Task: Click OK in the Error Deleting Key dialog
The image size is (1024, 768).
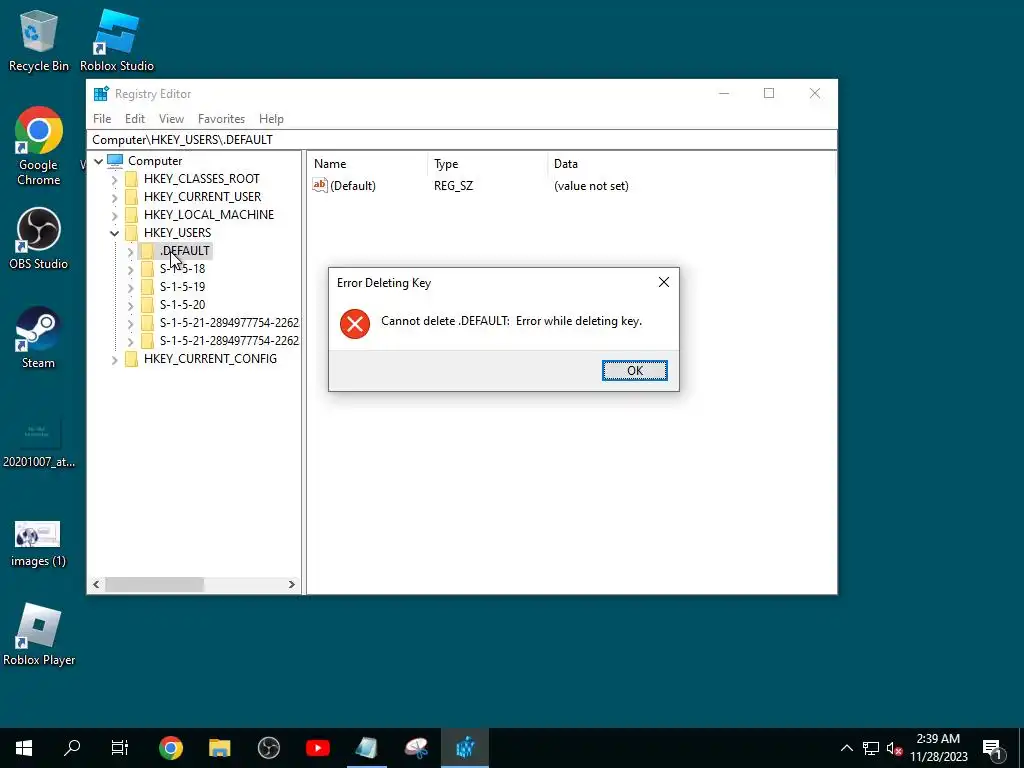Action: coord(634,370)
